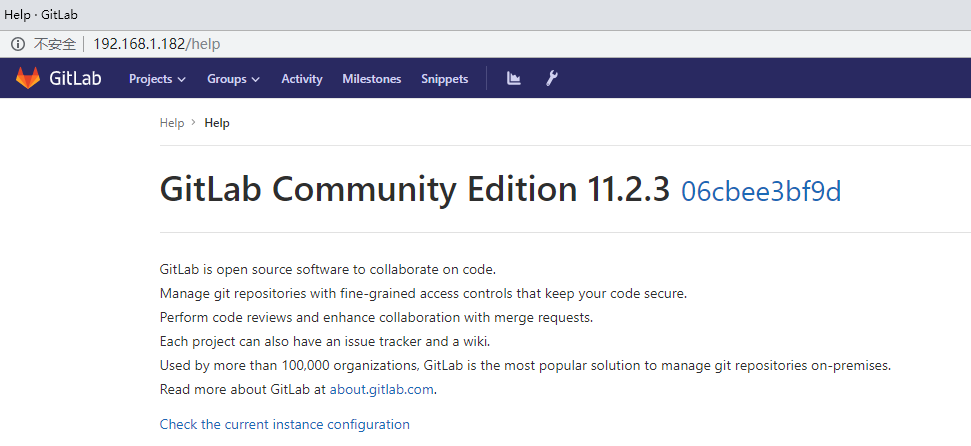Click the GitLab wordmark in navbar
This screenshot has width=971, height=446.
click(x=75, y=79)
